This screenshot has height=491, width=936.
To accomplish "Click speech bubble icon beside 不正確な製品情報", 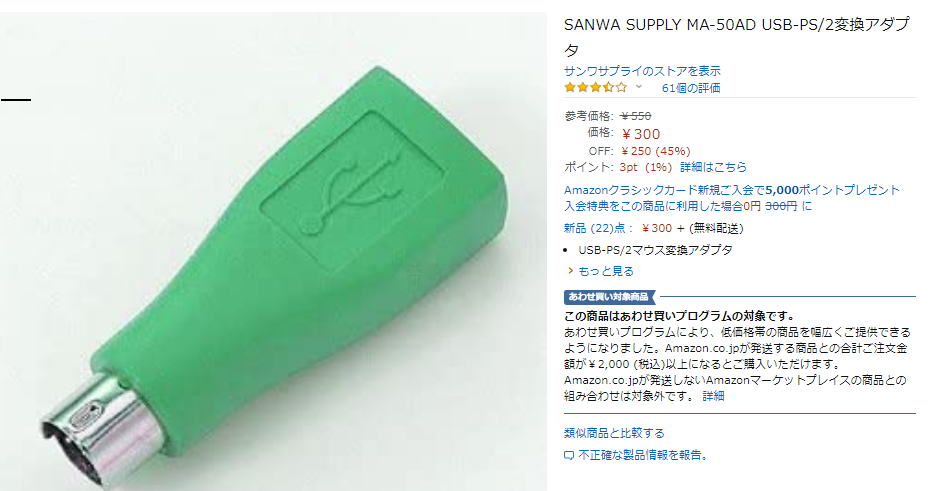I will (x=569, y=456).
